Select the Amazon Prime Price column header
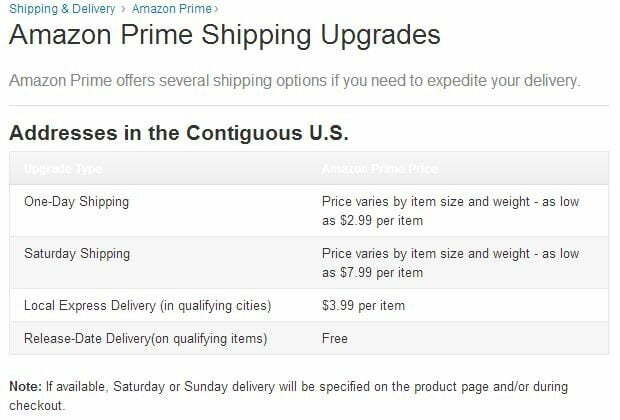 [380, 169]
